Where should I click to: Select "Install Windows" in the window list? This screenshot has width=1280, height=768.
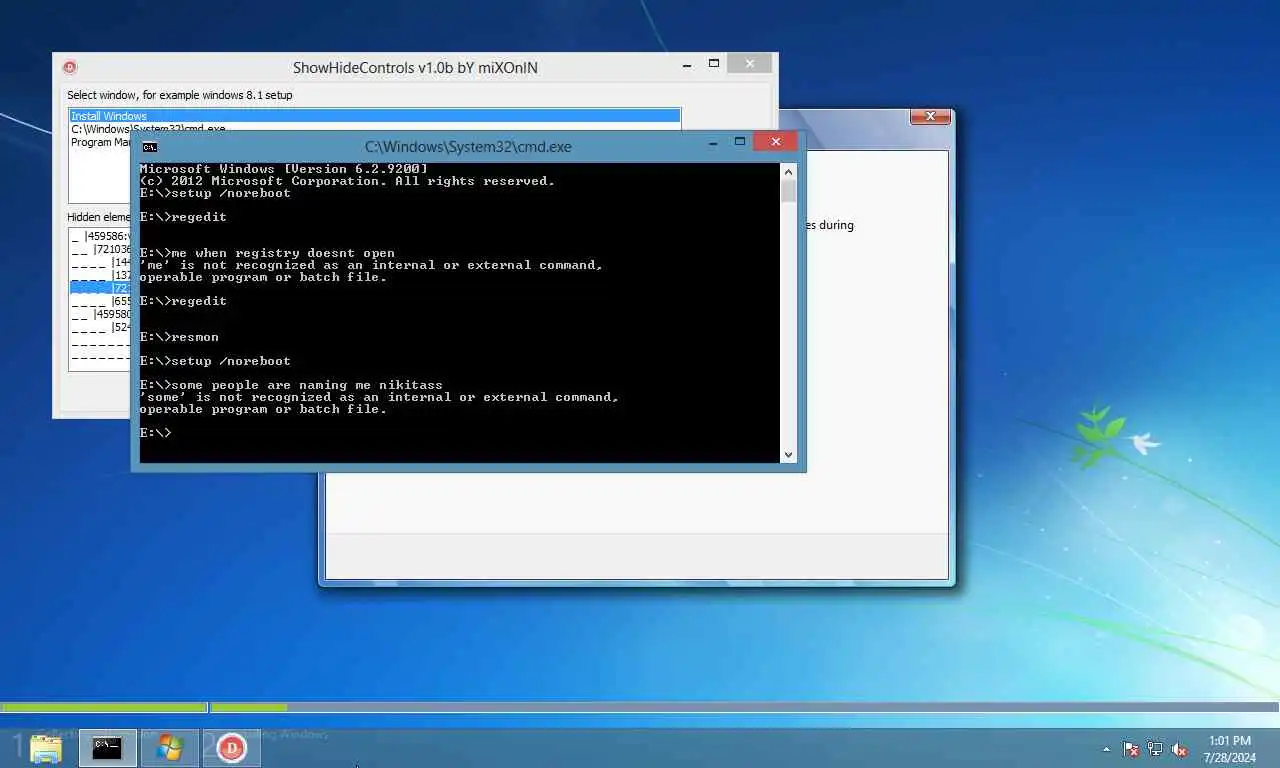point(375,116)
